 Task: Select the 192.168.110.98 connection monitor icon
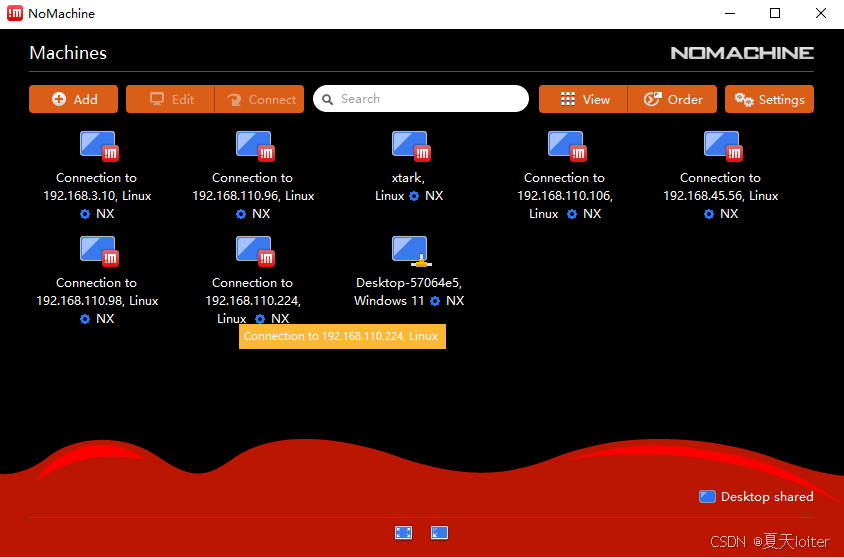[99, 251]
